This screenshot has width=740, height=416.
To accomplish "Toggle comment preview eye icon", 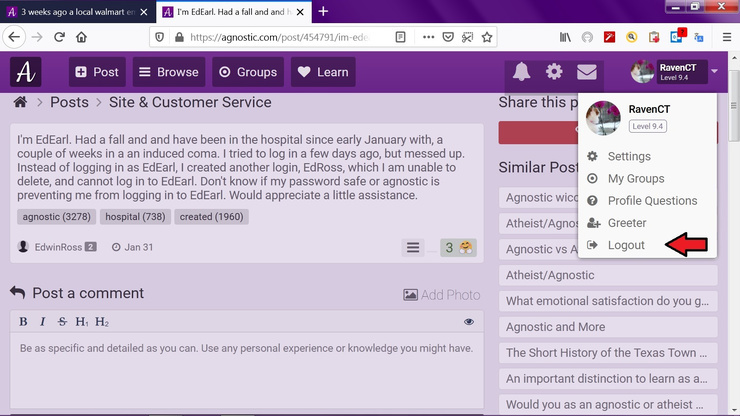I will coord(469,322).
